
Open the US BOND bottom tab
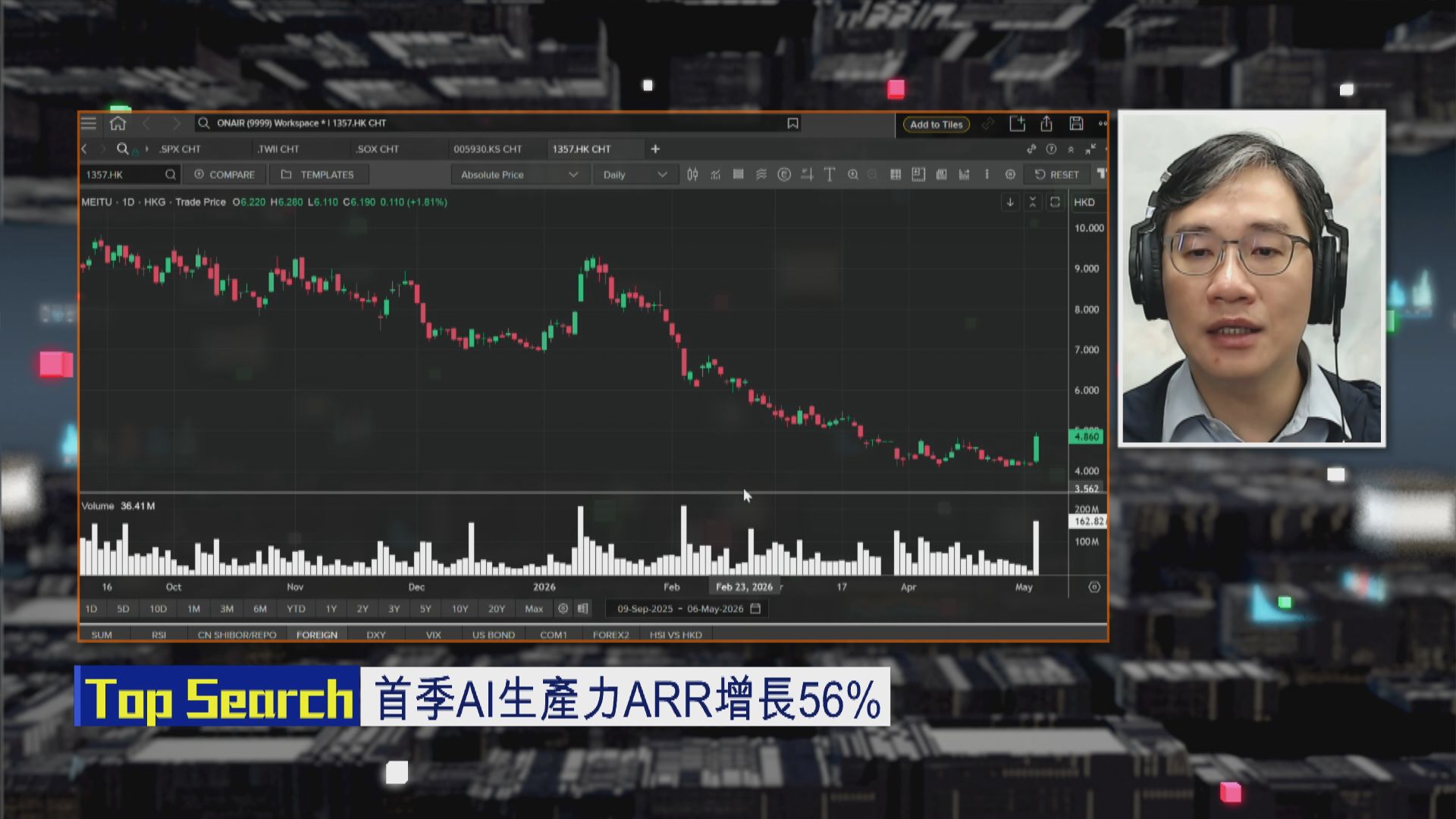493,635
